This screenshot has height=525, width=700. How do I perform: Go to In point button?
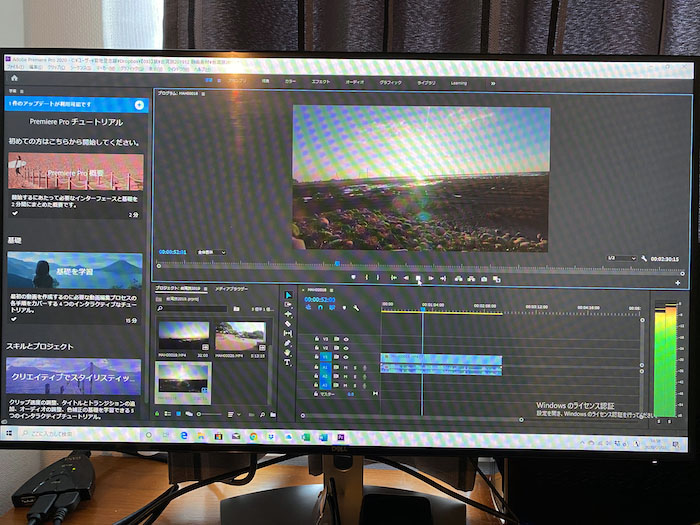click(x=394, y=278)
